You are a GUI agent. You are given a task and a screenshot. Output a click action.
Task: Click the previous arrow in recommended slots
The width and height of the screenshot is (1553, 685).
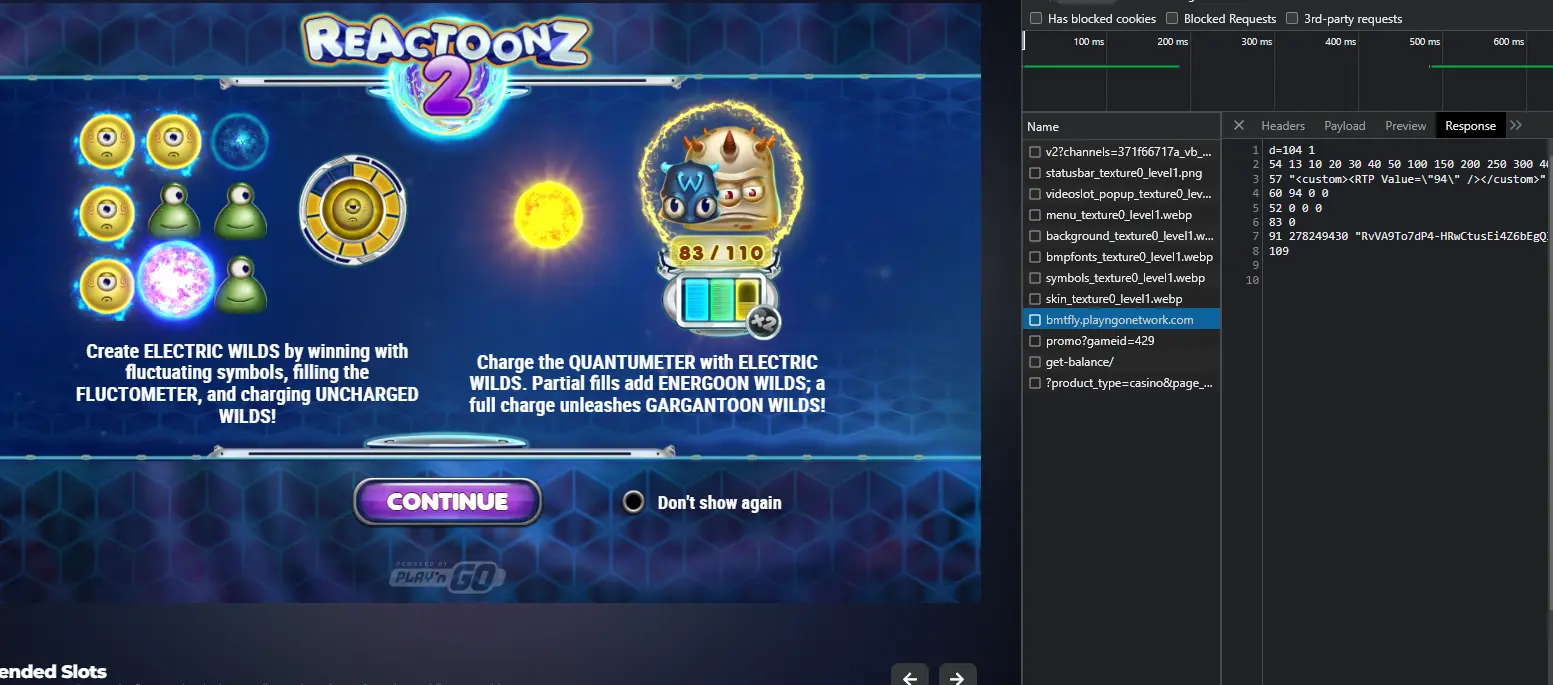coord(910,677)
